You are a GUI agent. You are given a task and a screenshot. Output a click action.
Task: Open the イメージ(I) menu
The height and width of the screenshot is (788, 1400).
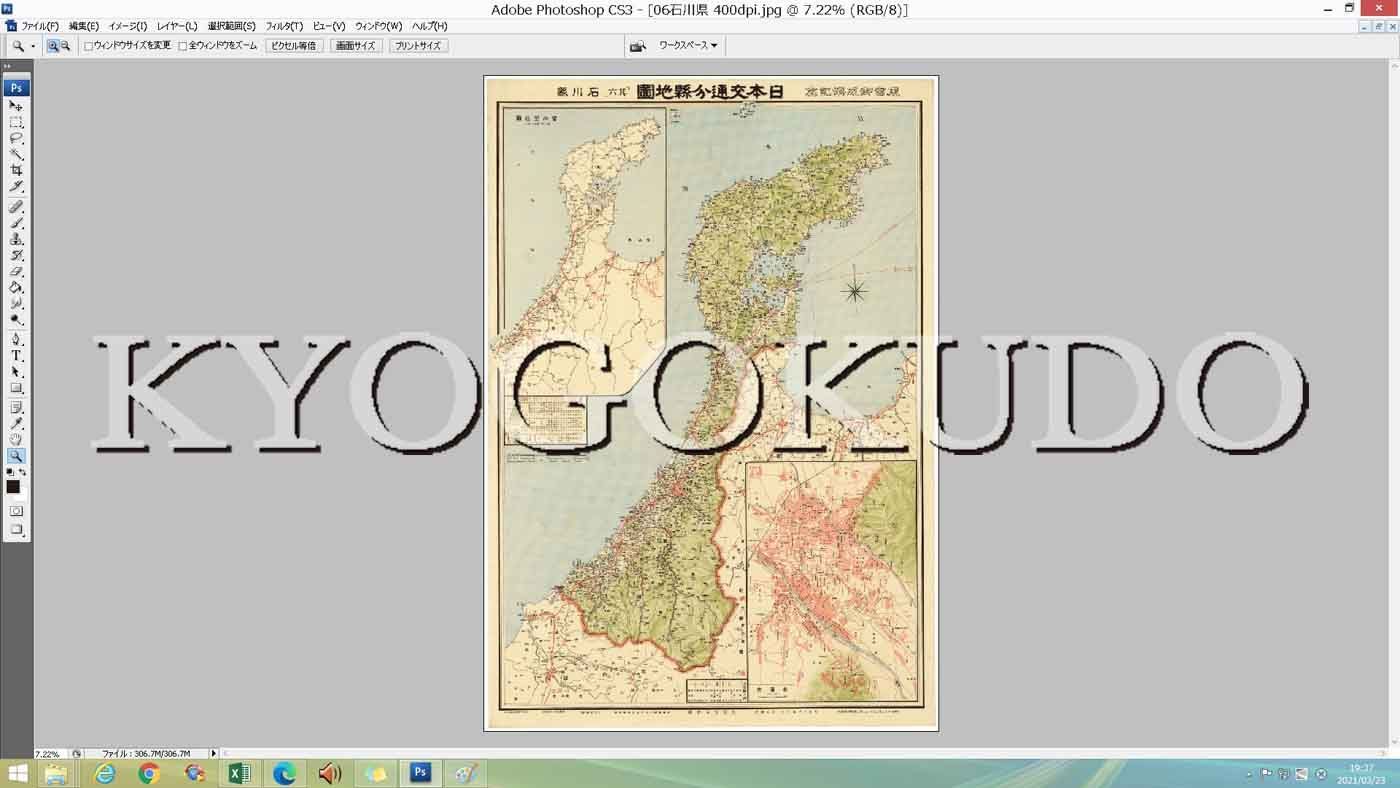(127, 26)
